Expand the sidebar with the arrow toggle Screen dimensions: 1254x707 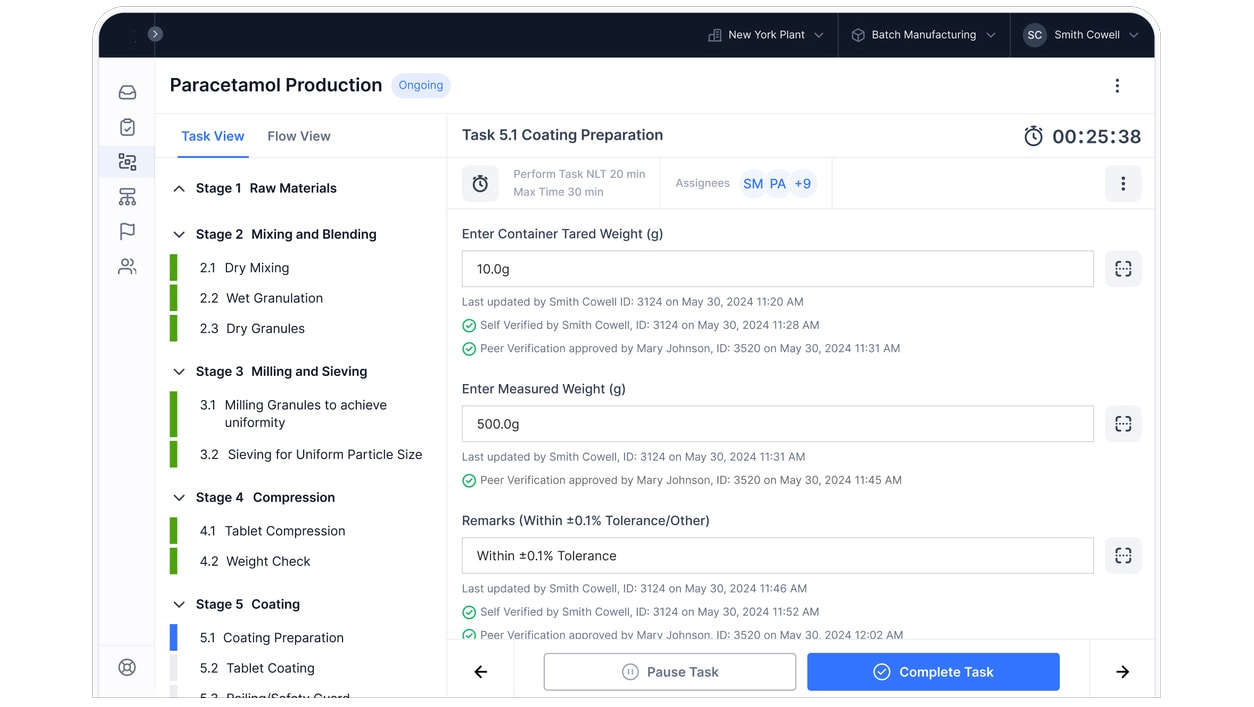point(155,34)
